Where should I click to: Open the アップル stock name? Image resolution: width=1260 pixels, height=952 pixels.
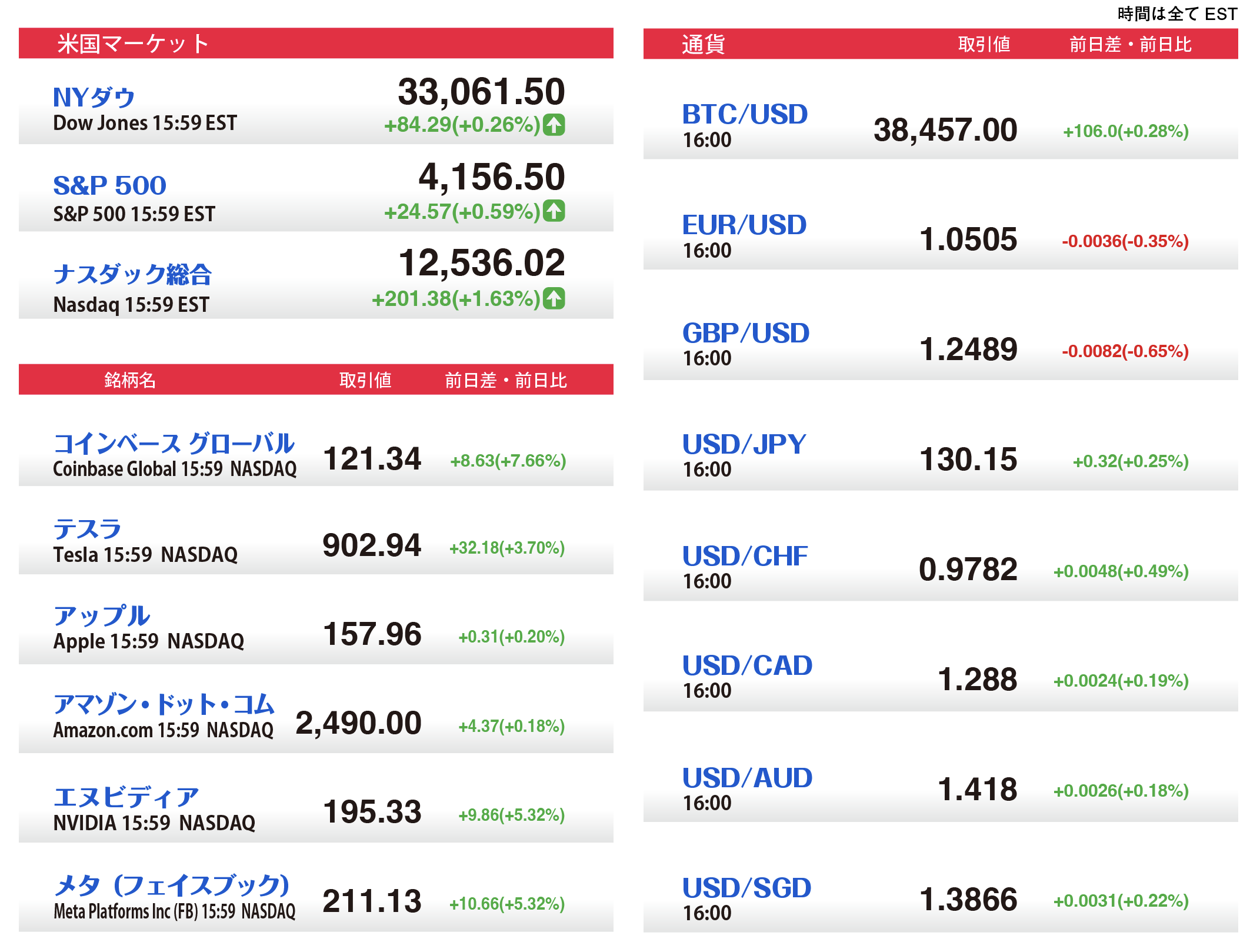(x=102, y=616)
